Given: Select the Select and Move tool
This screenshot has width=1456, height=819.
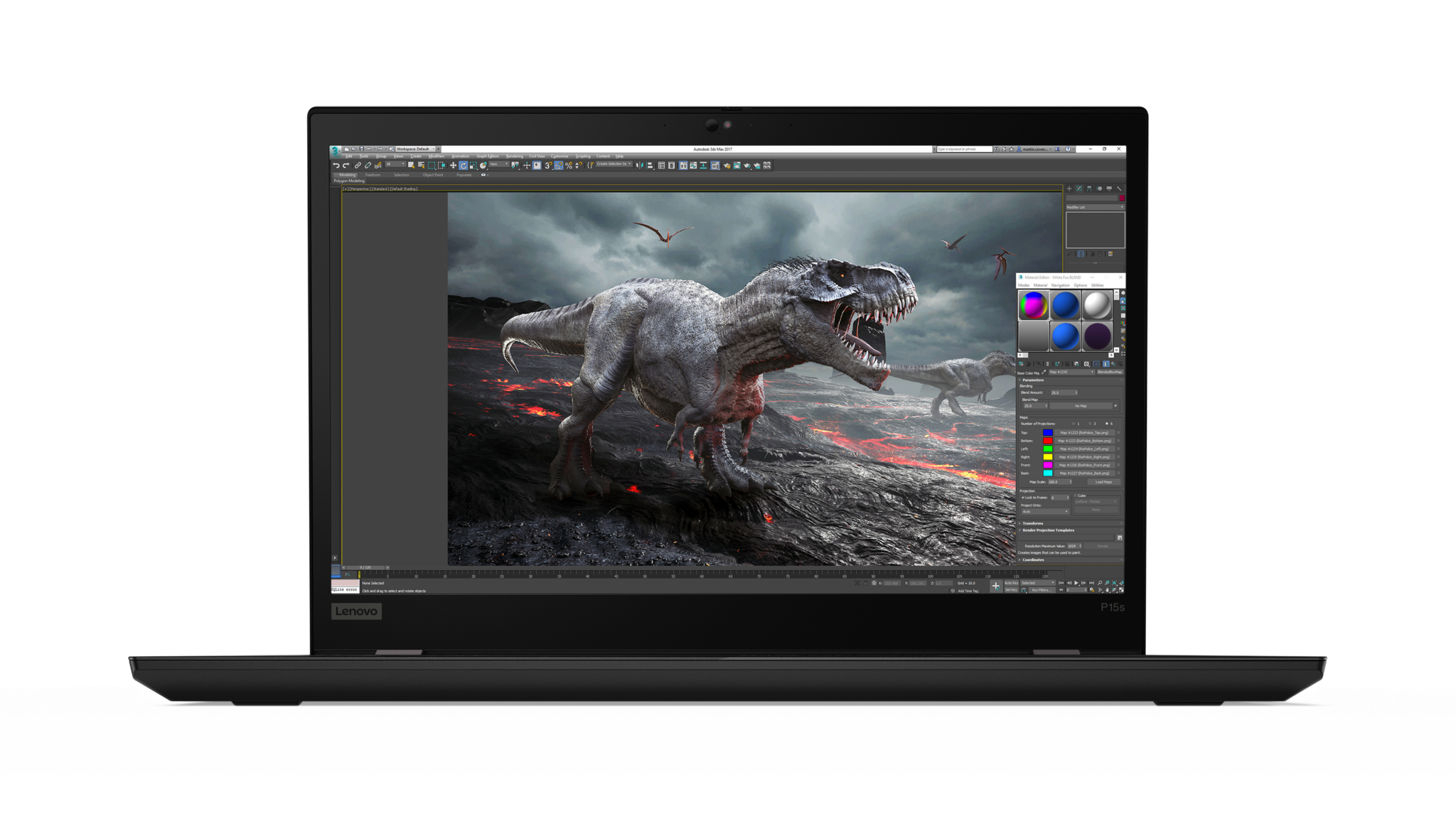Looking at the screenshot, I should click(453, 166).
